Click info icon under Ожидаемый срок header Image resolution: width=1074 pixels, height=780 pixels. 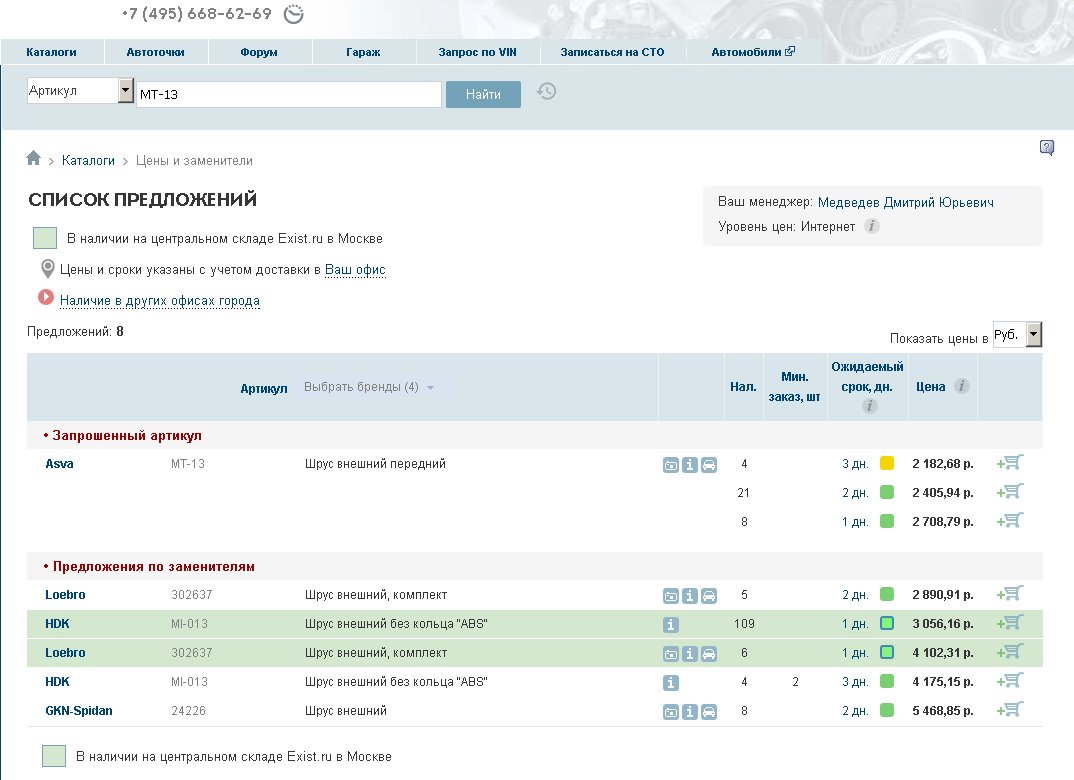(x=869, y=406)
